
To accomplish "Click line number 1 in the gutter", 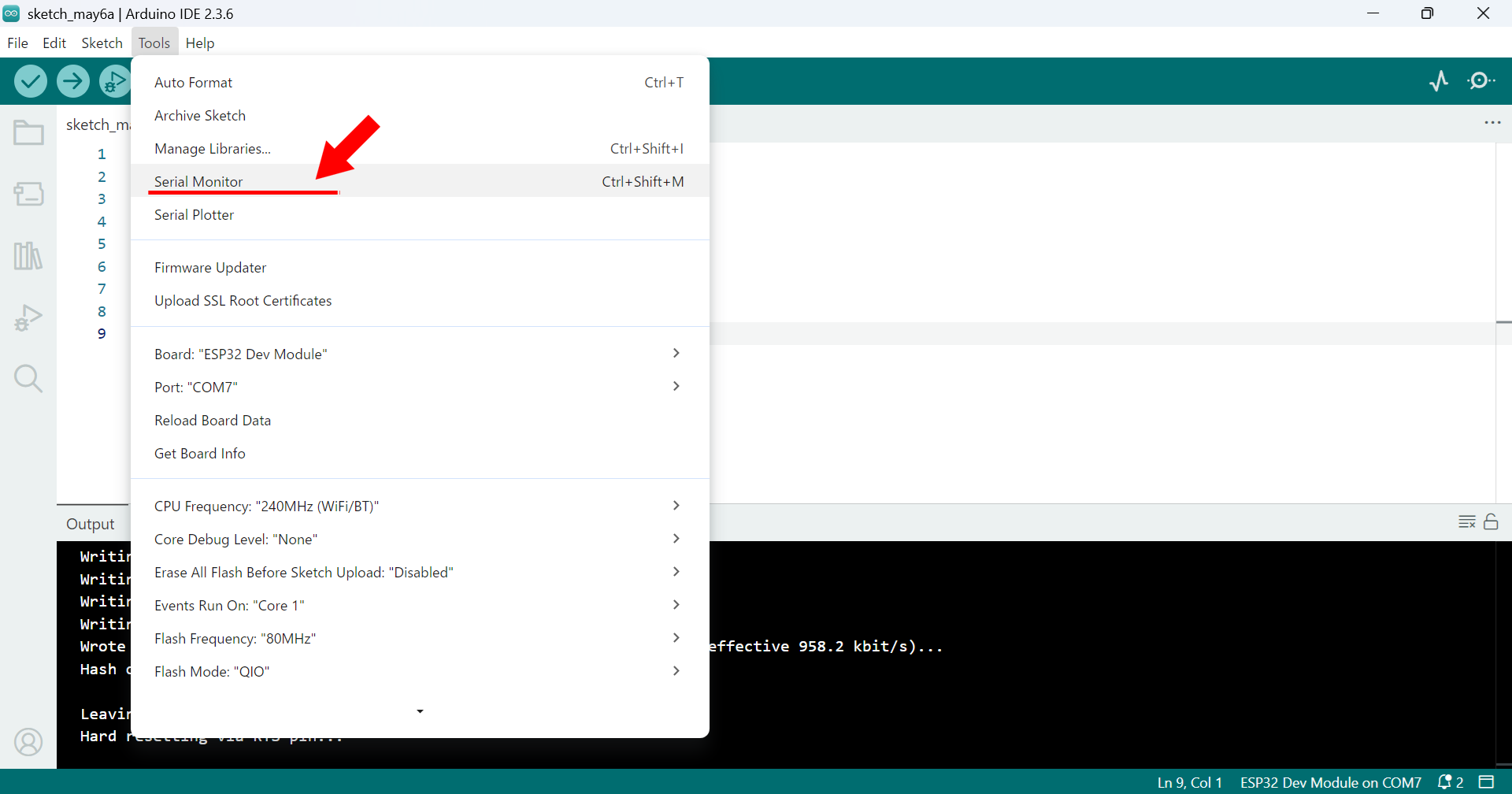I will [102, 154].
